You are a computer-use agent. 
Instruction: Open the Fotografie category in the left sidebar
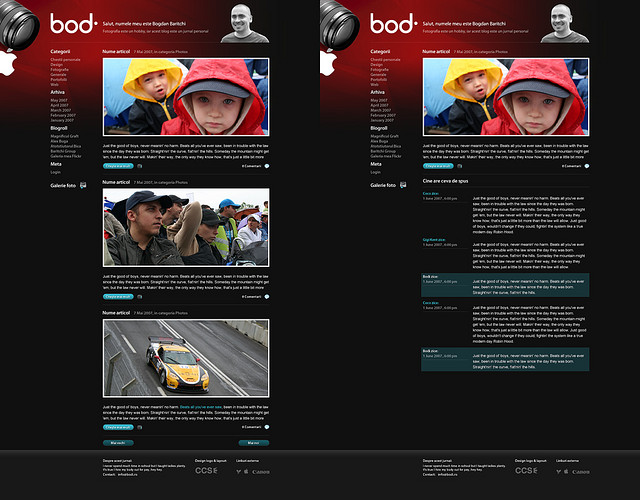pyautogui.click(x=60, y=69)
